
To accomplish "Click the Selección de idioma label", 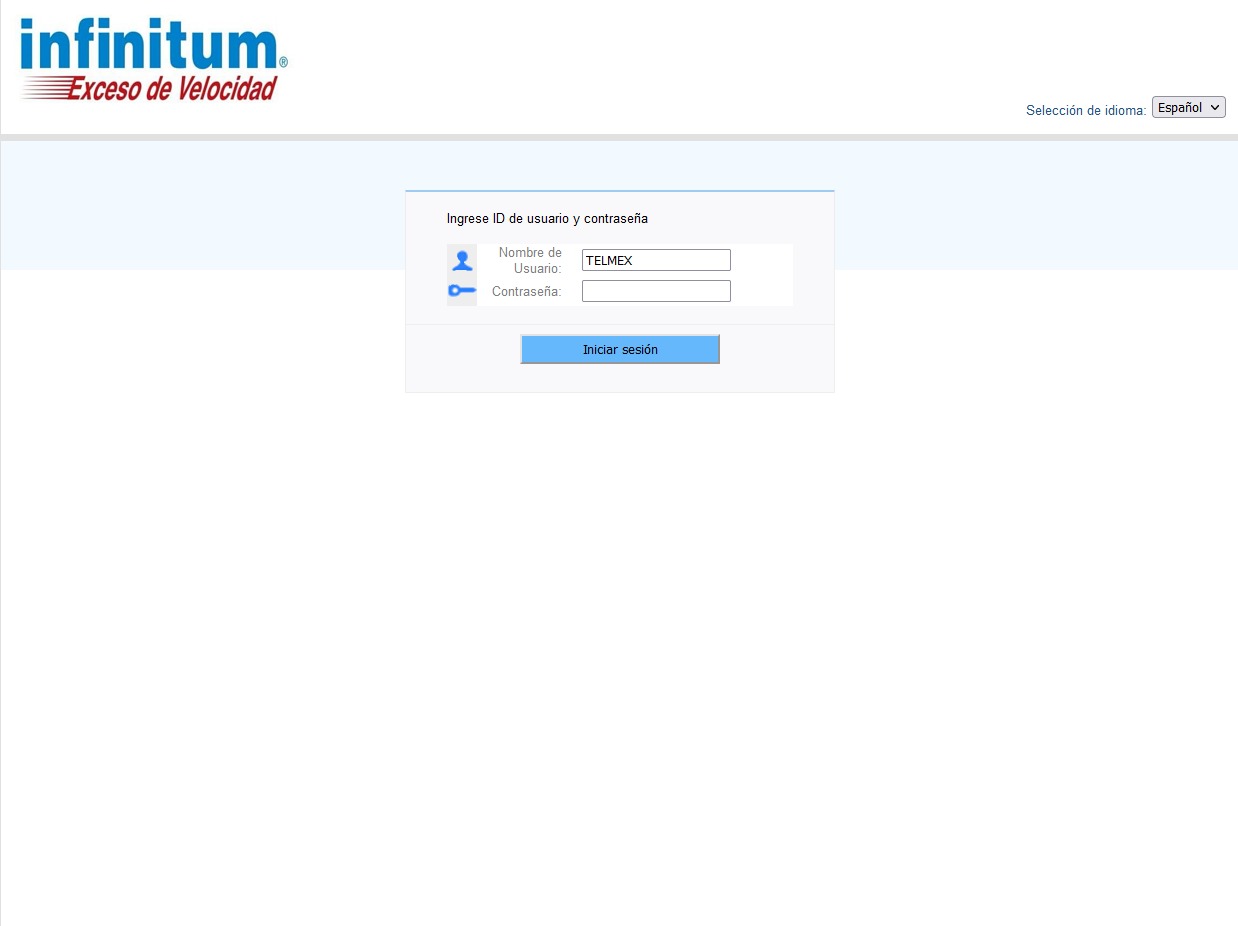I will coord(1085,110).
